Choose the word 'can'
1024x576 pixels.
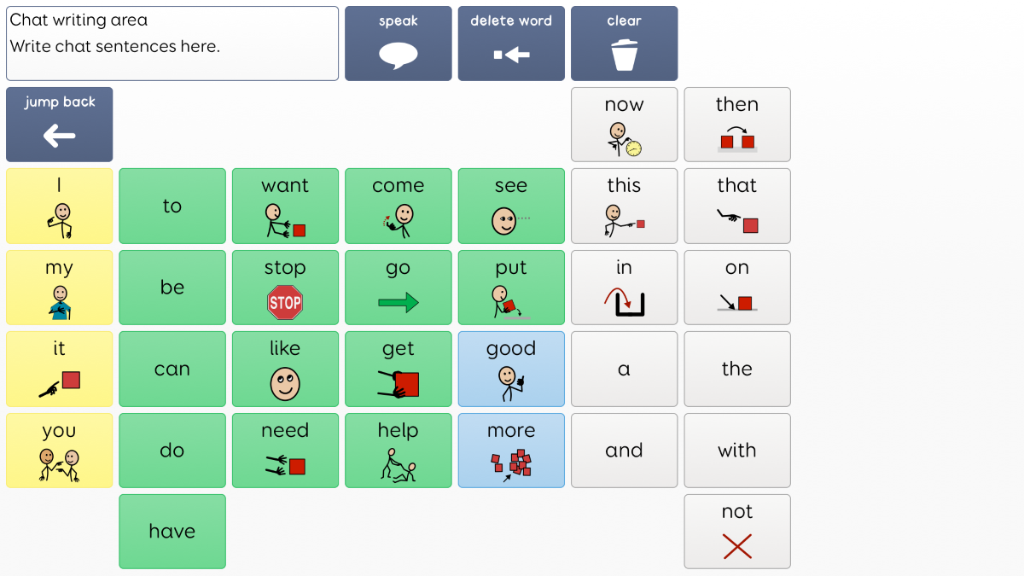tap(172, 369)
